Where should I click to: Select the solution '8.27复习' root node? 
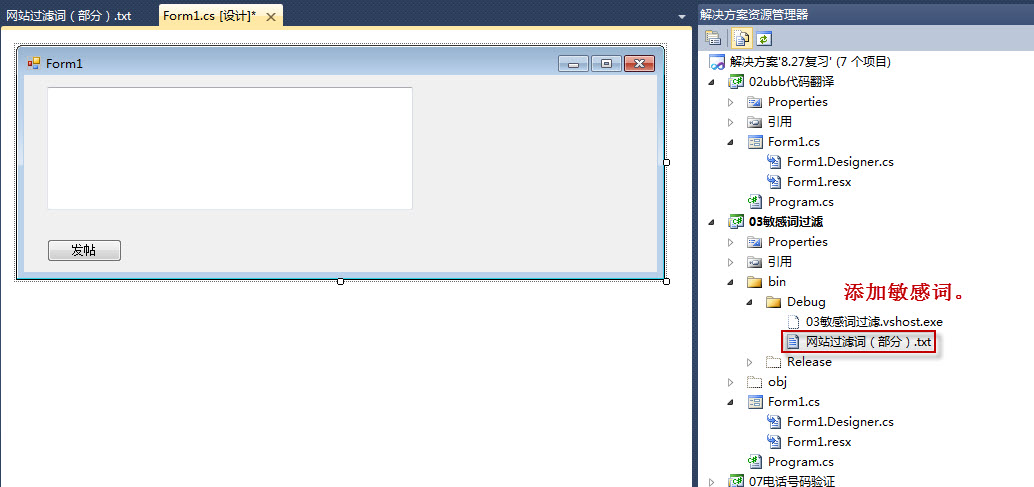coord(810,62)
